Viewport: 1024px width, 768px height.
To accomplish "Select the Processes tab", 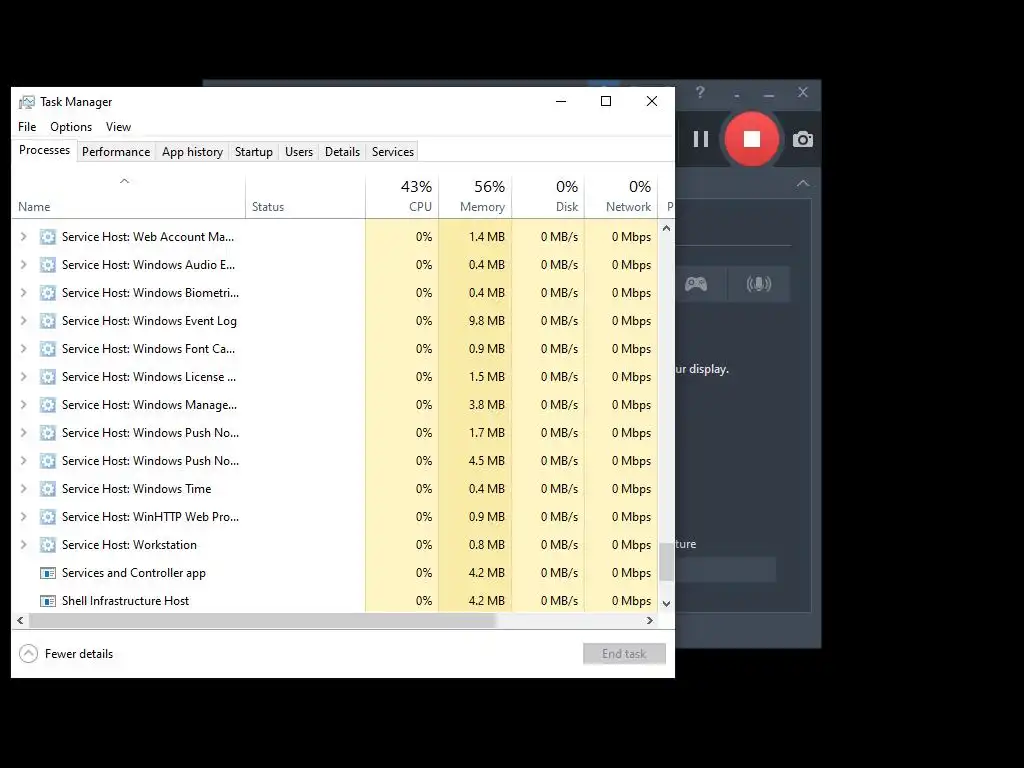I will pyautogui.click(x=44, y=150).
